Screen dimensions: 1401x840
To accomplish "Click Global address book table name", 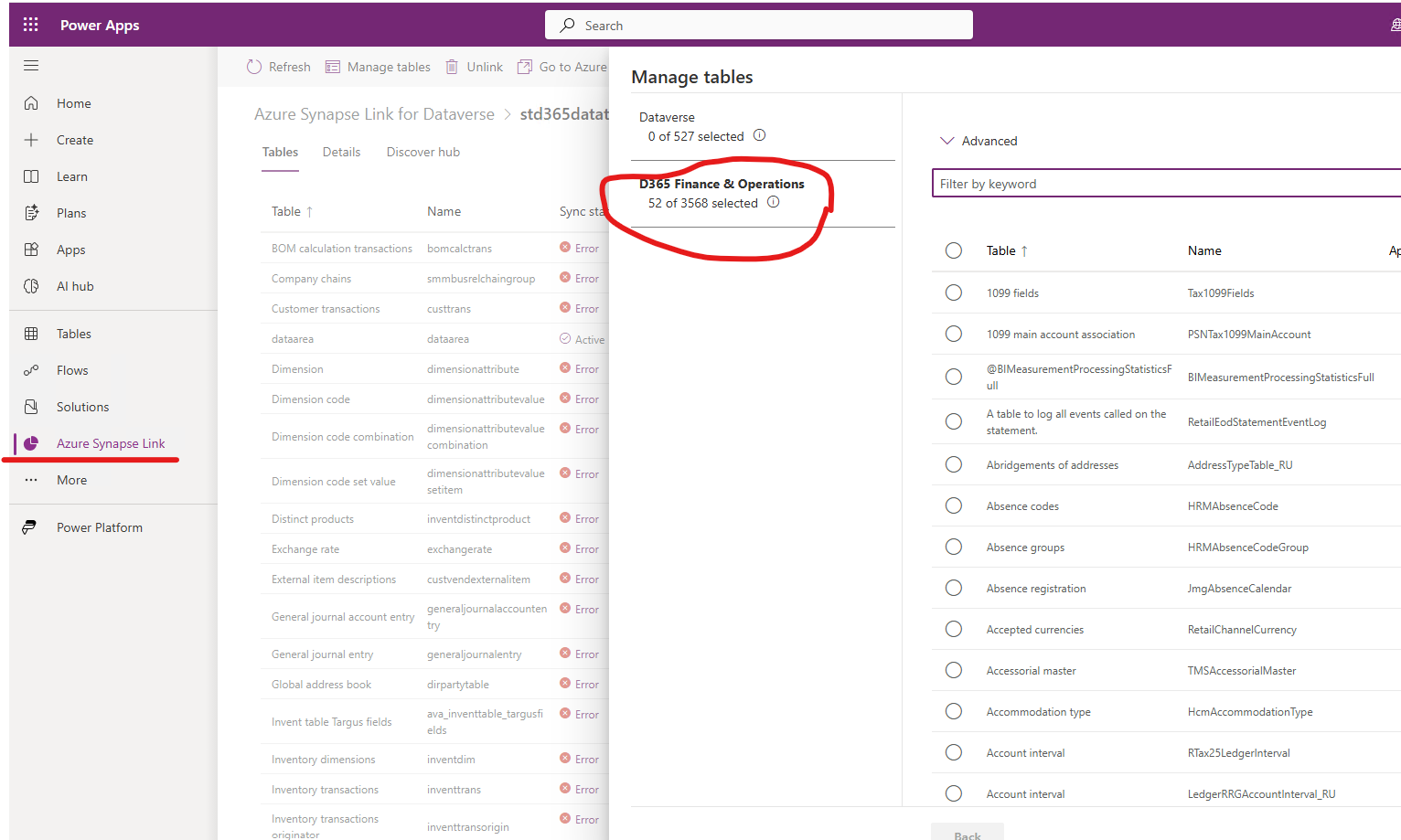I will pos(321,684).
